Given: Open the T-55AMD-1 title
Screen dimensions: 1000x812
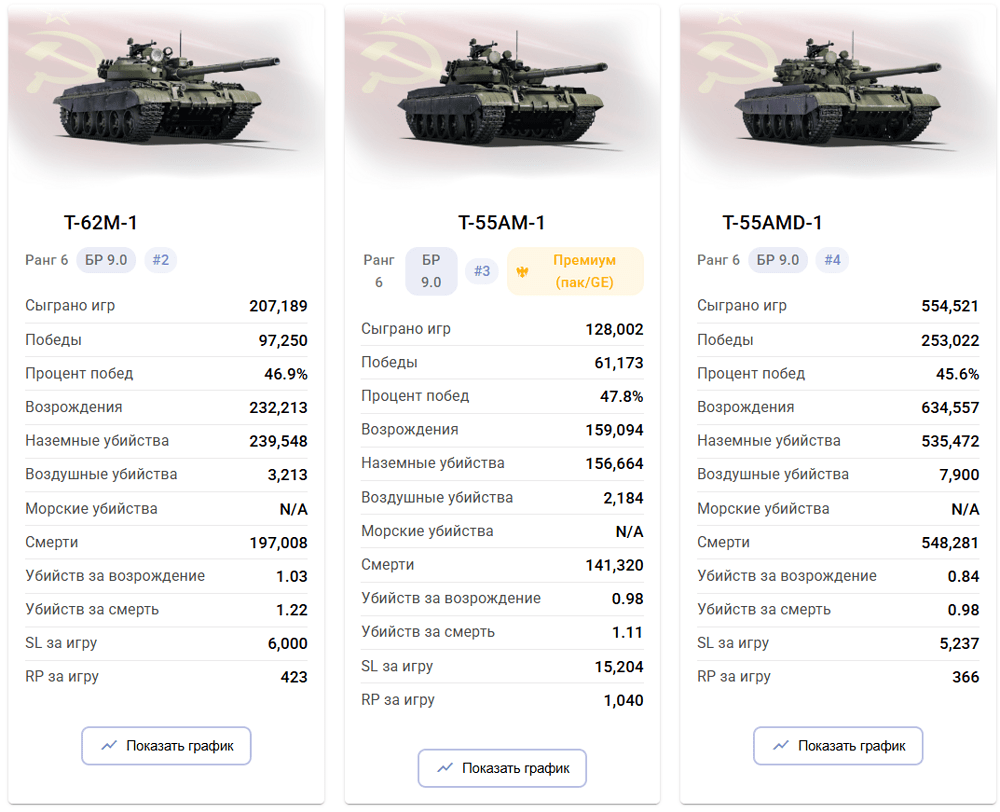Looking at the screenshot, I should click(772, 223).
